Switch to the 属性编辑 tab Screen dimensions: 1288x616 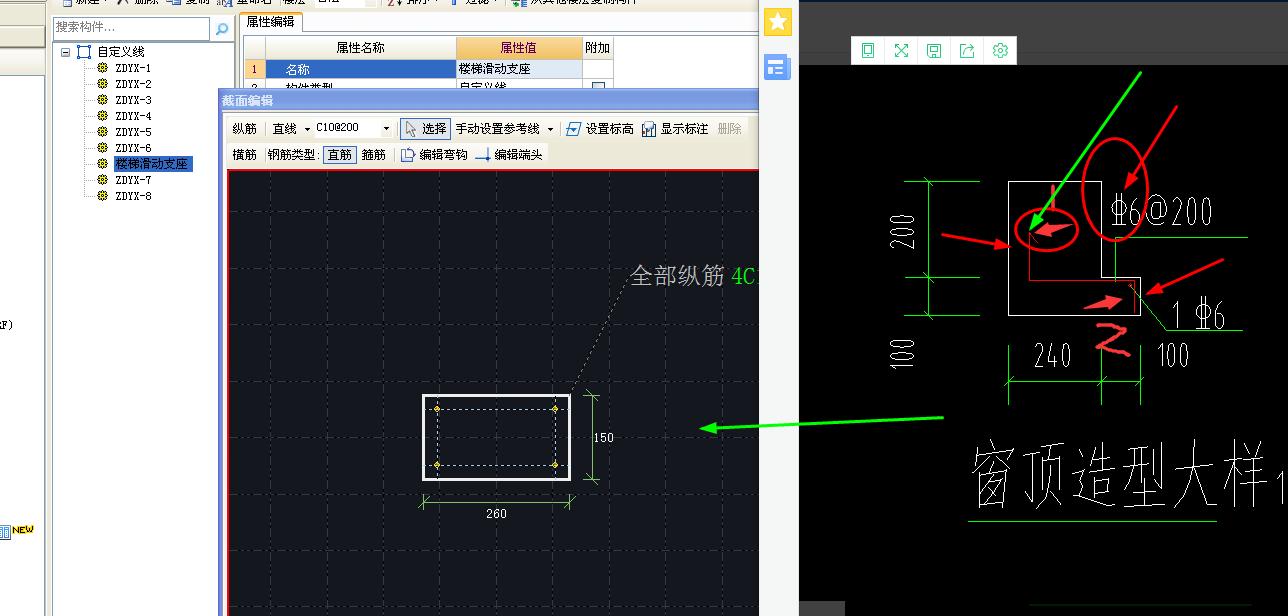point(270,21)
